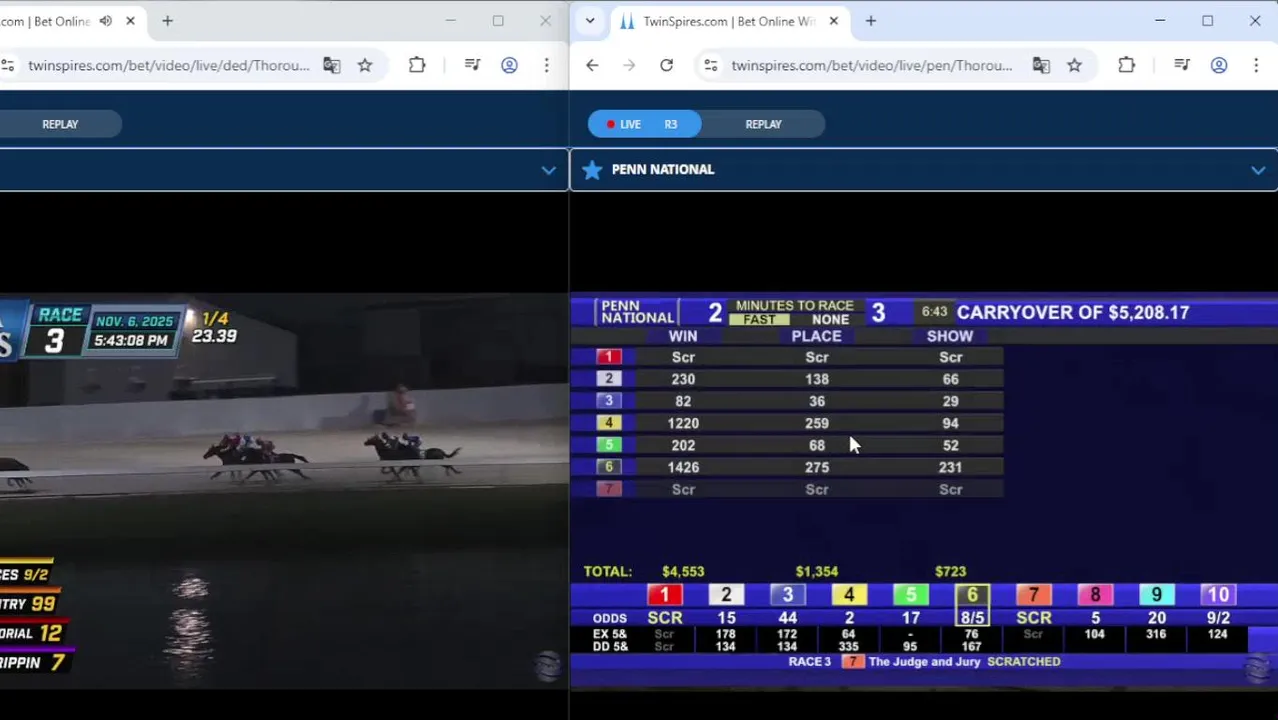Click the Penn National tote board video
The image size is (1278, 720).
pos(924,490)
